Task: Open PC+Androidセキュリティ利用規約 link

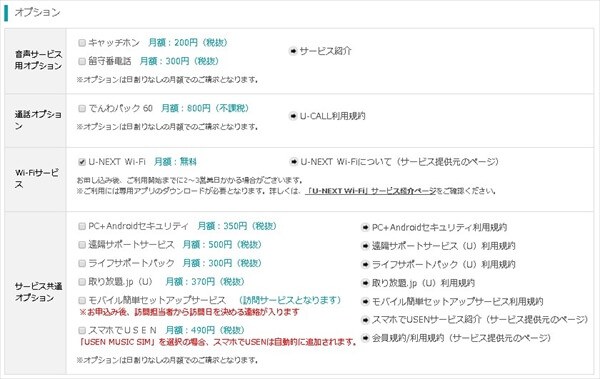Action: [439, 227]
